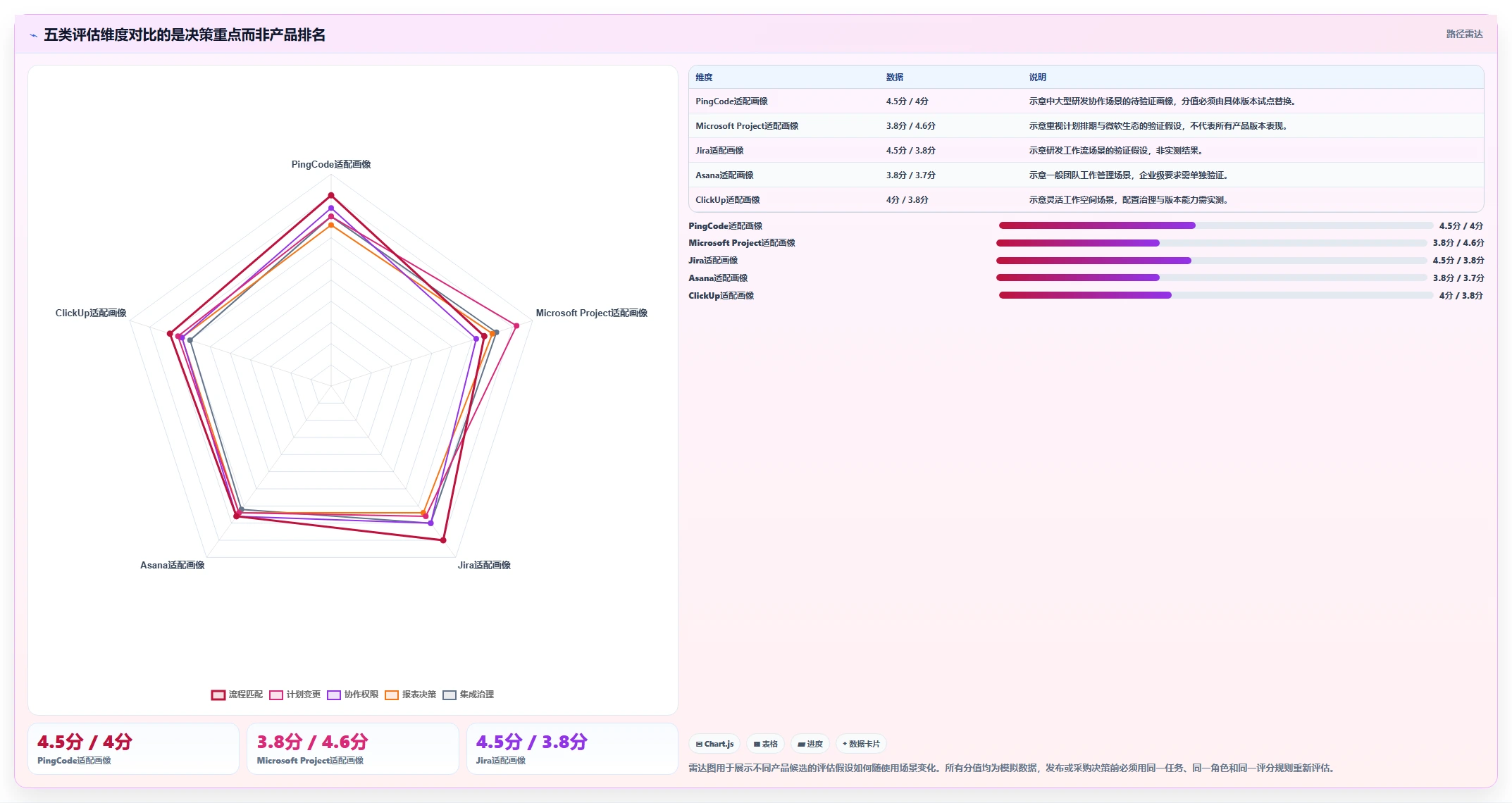
Task: Click the table cell '3.8分 / 4.6分'
Action: [910, 126]
